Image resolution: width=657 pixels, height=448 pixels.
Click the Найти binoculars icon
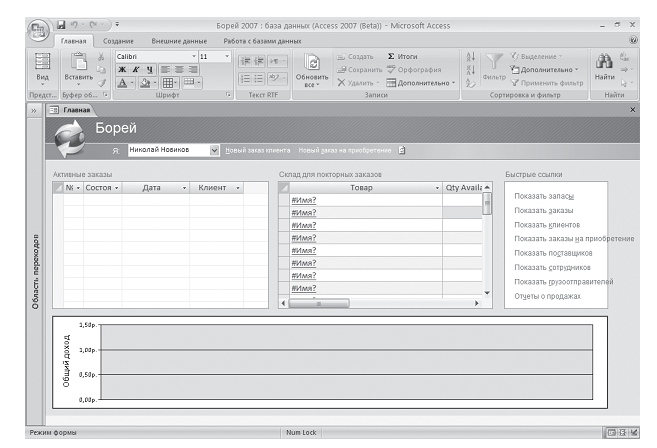click(604, 61)
